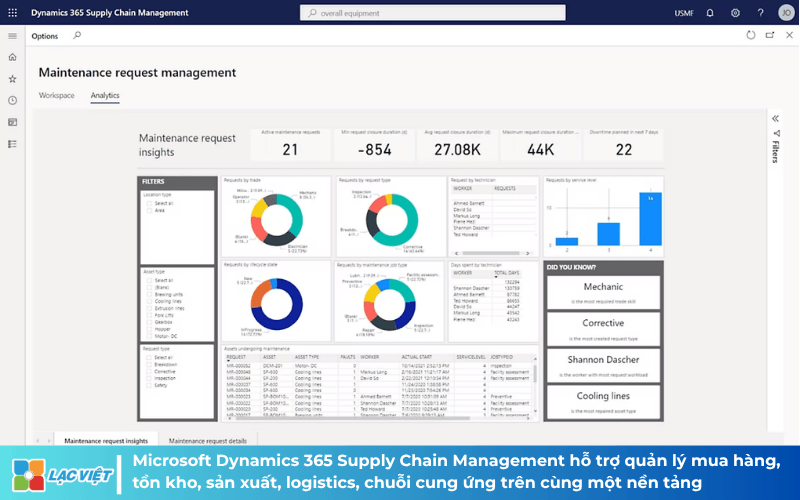The width and height of the screenshot is (800, 500).
Task: Click the Active maintenance requests 21 card
Action: pos(290,145)
